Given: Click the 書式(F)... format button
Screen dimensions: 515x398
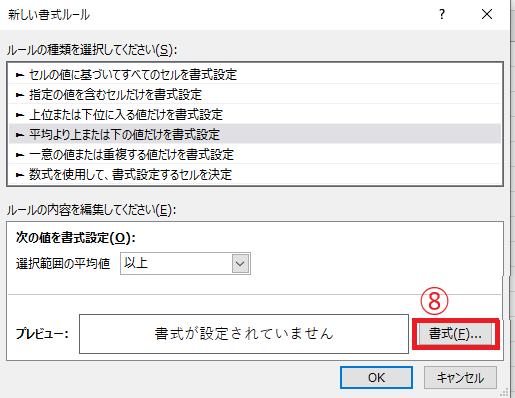Looking at the screenshot, I should 455,333.
